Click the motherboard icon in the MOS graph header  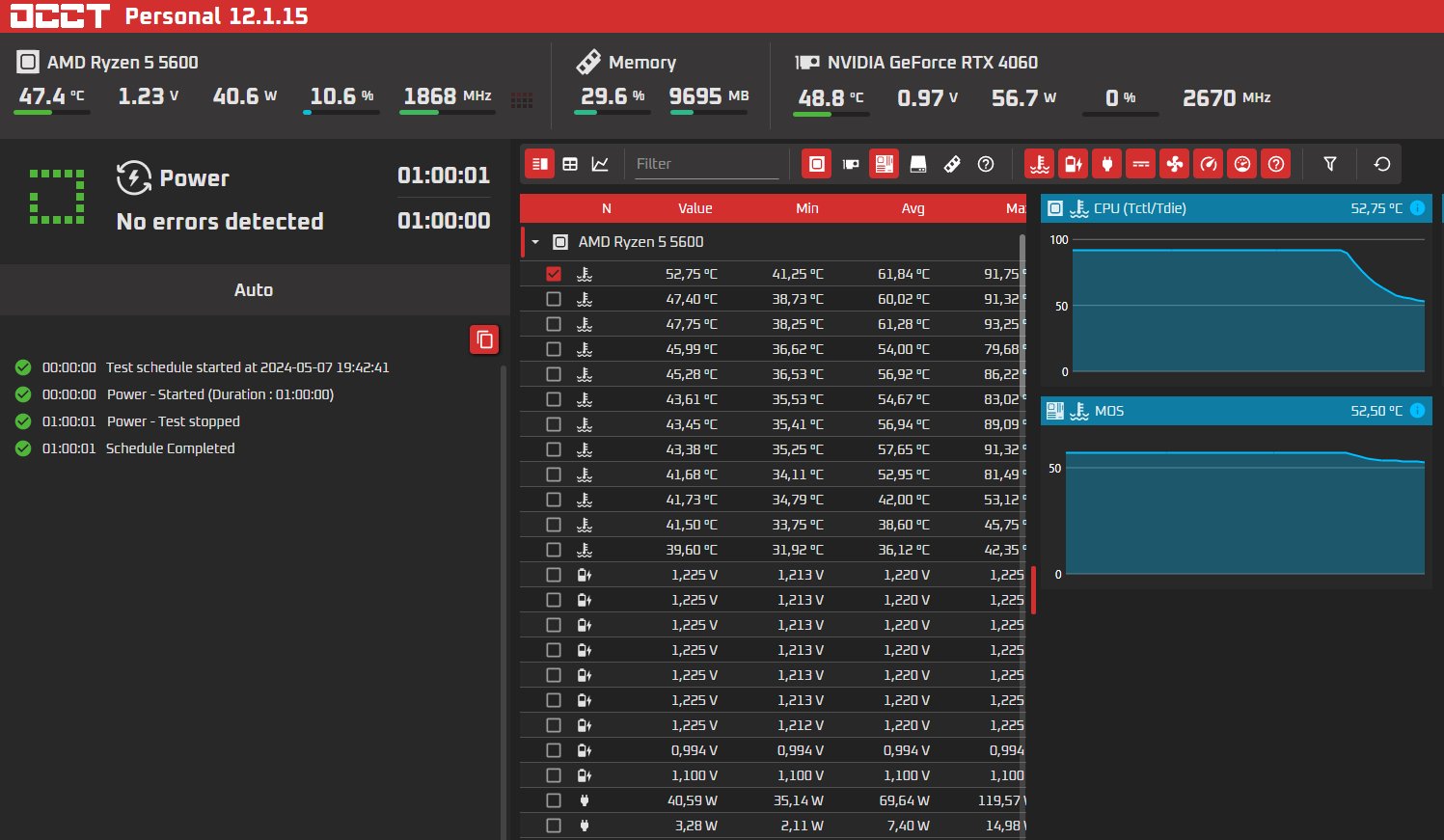1054,411
